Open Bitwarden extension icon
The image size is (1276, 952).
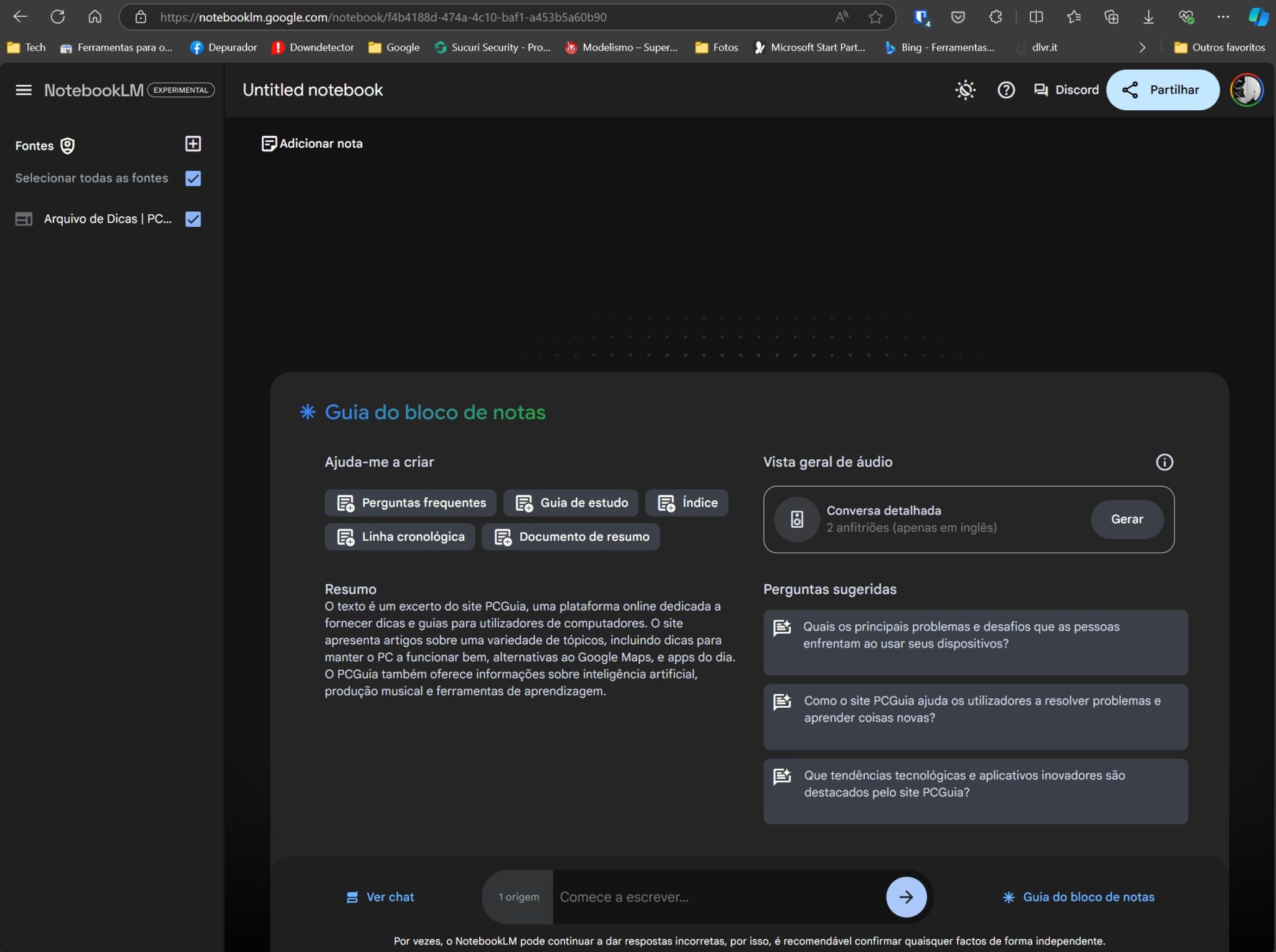tap(921, 17)
